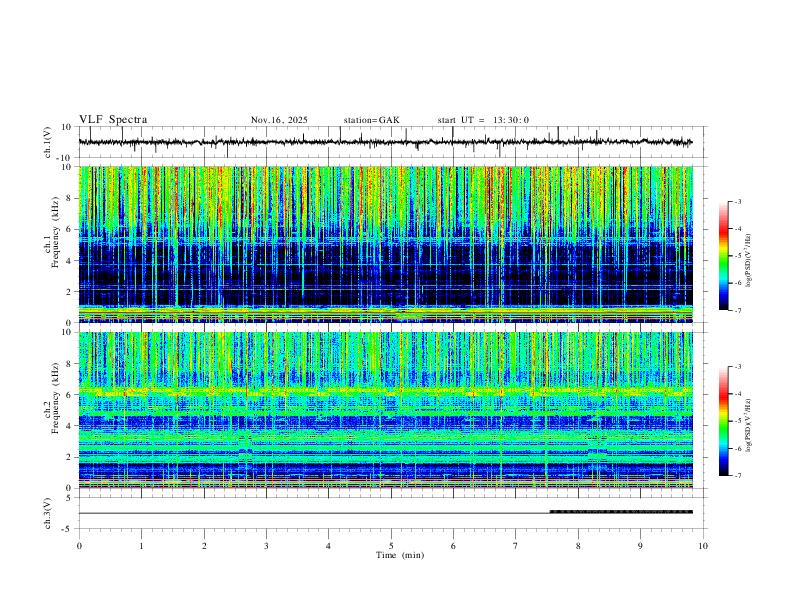This screenshot has height=612, width=792.
Task: Click the ch.1 spectrogram panel
Action: (x=385, y=244)
